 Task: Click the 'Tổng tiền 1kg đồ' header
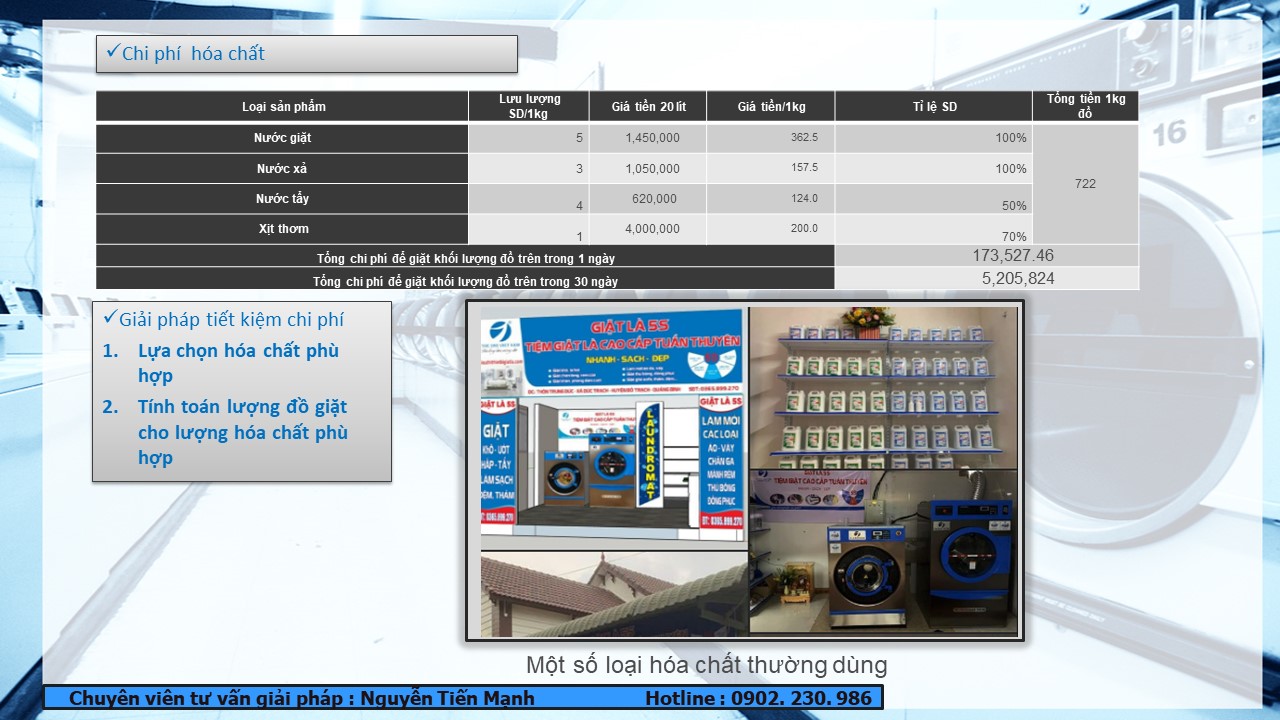point(1086,106)
